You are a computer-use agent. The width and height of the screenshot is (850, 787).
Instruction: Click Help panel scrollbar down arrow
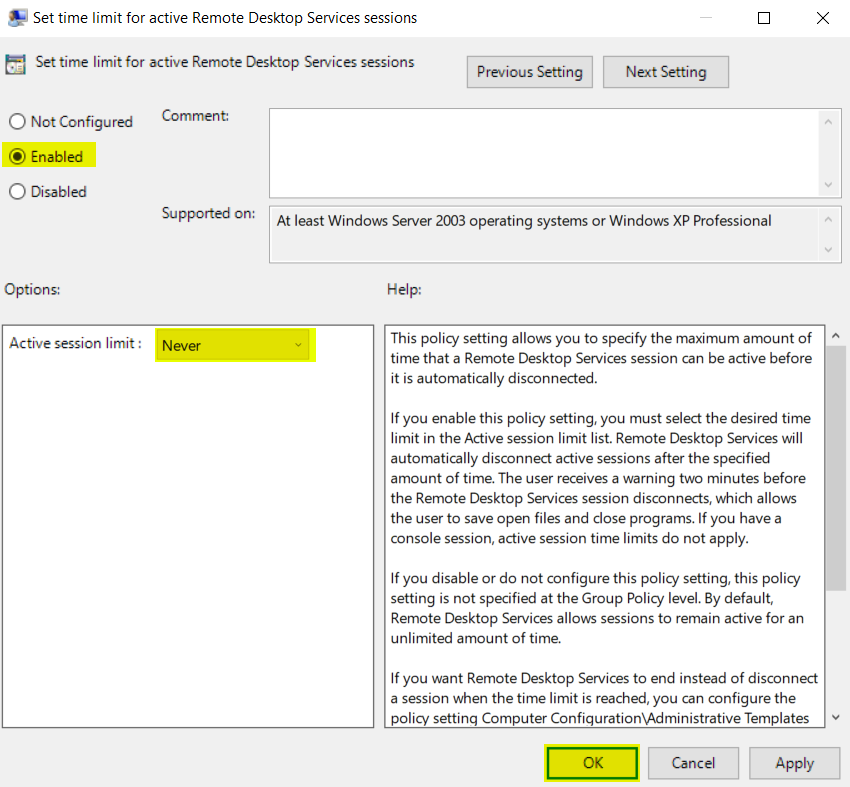coord(837,717)
